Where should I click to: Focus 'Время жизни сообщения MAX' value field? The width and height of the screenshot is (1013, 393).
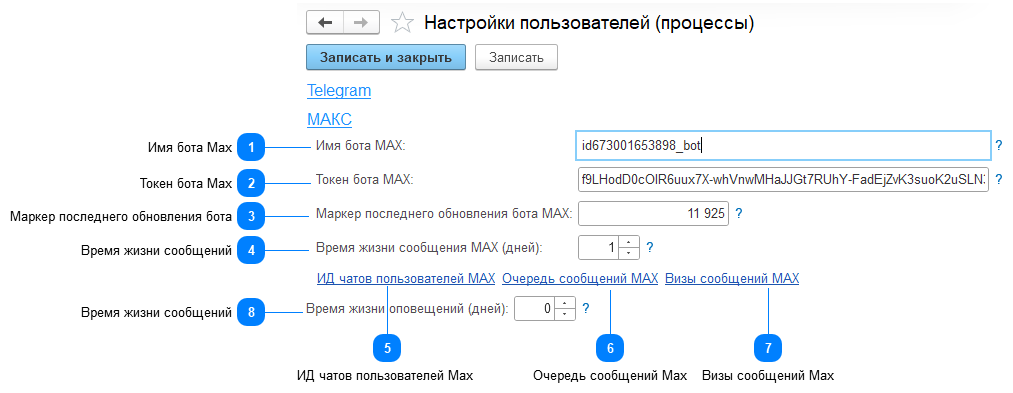pos(598,247)
